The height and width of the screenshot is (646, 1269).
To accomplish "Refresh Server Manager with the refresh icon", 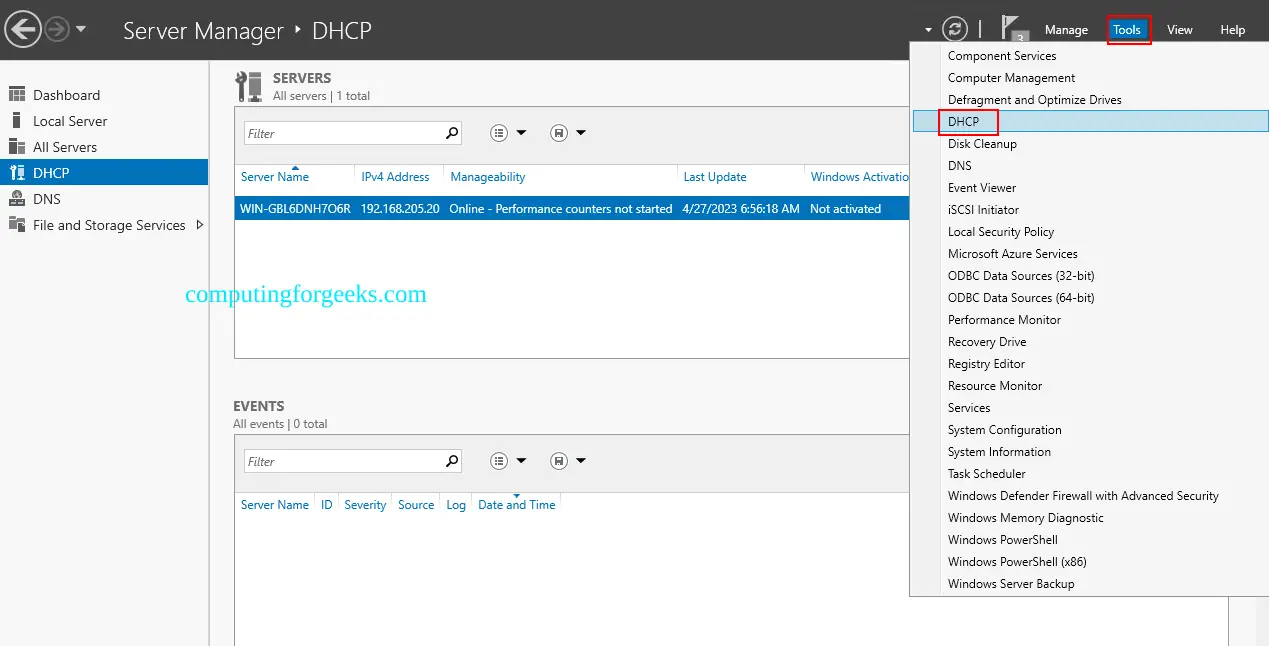I will point(956,28).
